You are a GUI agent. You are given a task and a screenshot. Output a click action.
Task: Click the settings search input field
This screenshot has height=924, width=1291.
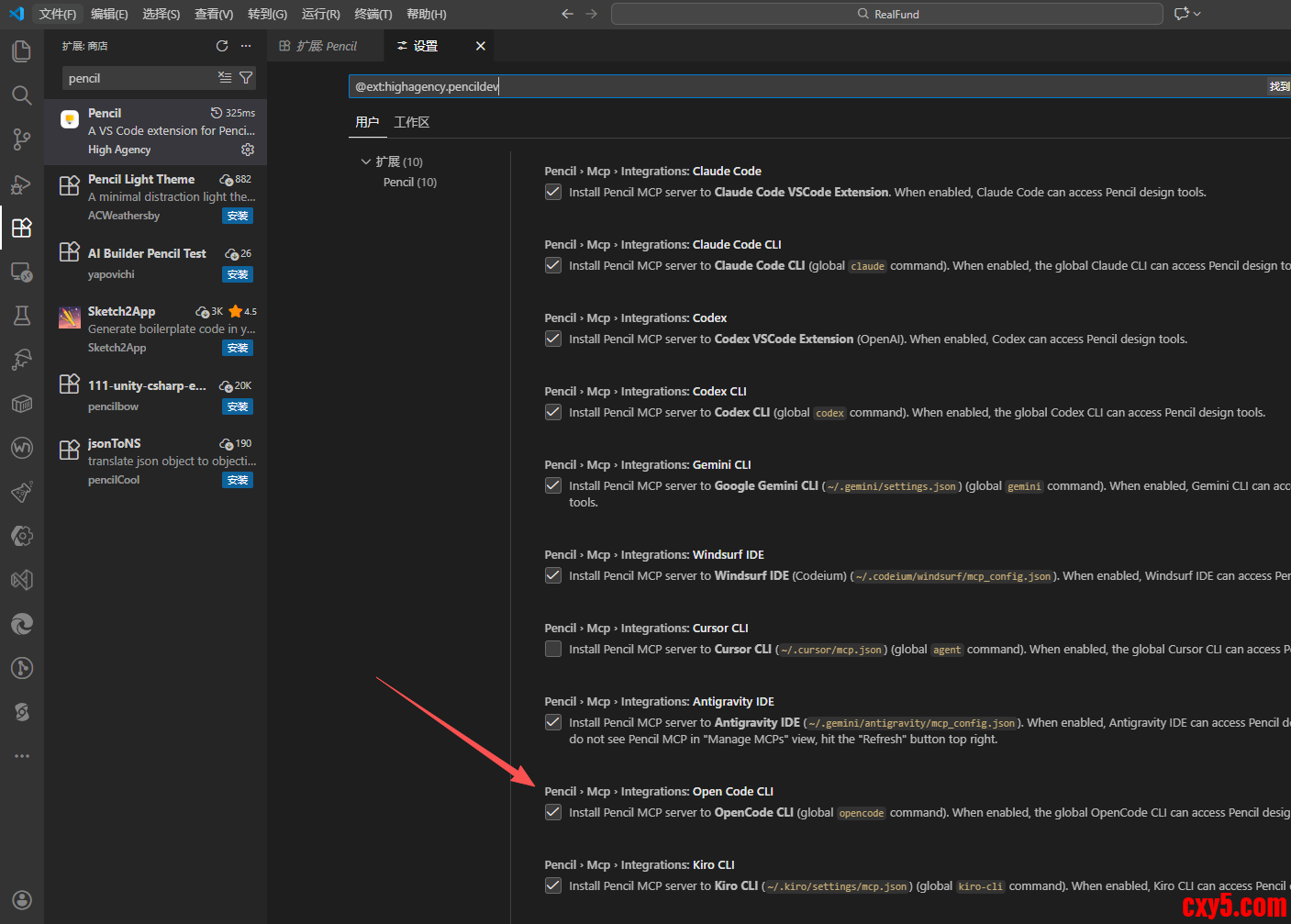pyautogui.click(x=807, y=86)
